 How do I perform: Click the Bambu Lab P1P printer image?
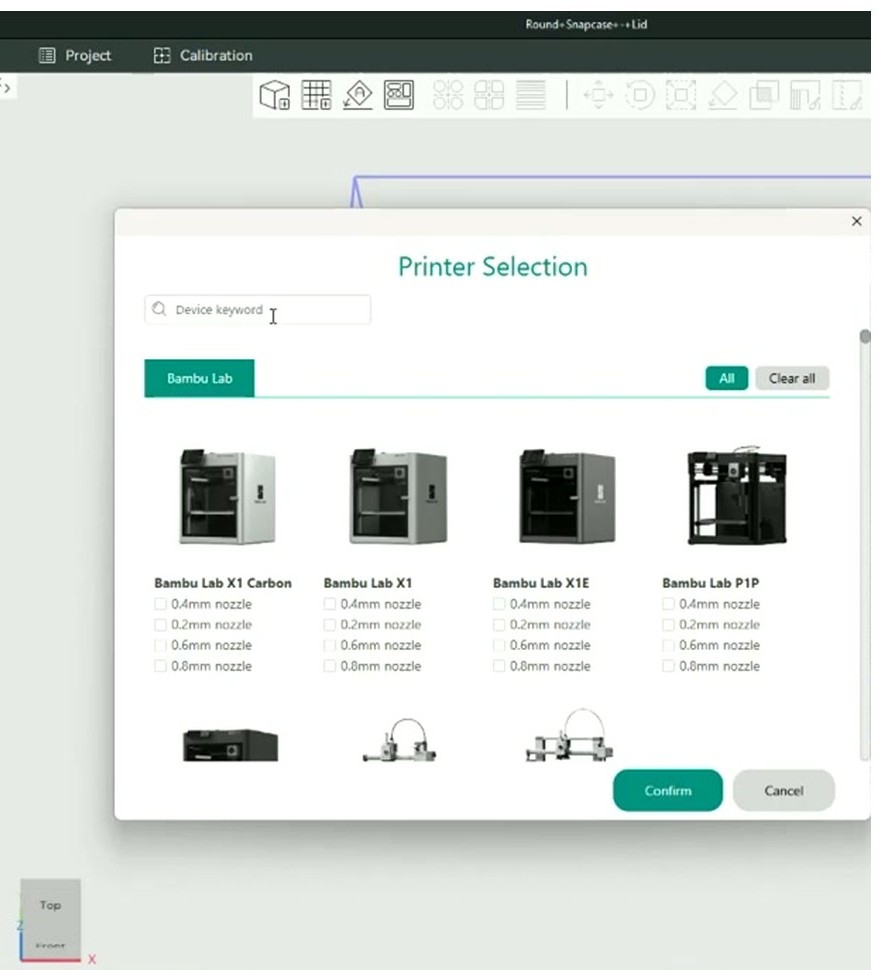737,495
